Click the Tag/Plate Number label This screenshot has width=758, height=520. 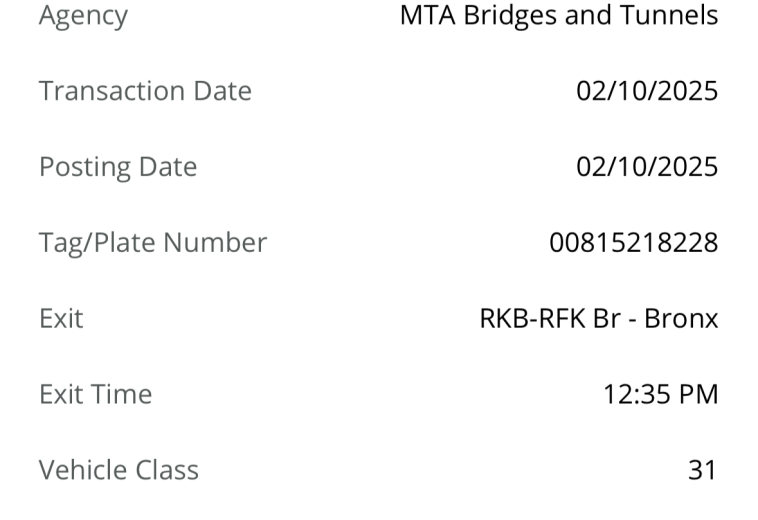tap(153, 243)
